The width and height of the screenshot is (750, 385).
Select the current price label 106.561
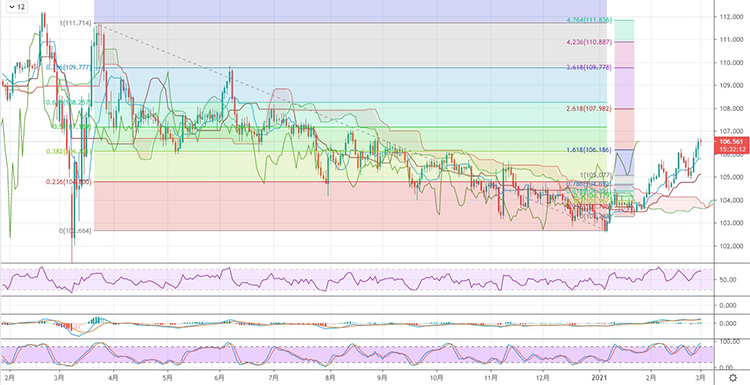click(x=731, y=142)
